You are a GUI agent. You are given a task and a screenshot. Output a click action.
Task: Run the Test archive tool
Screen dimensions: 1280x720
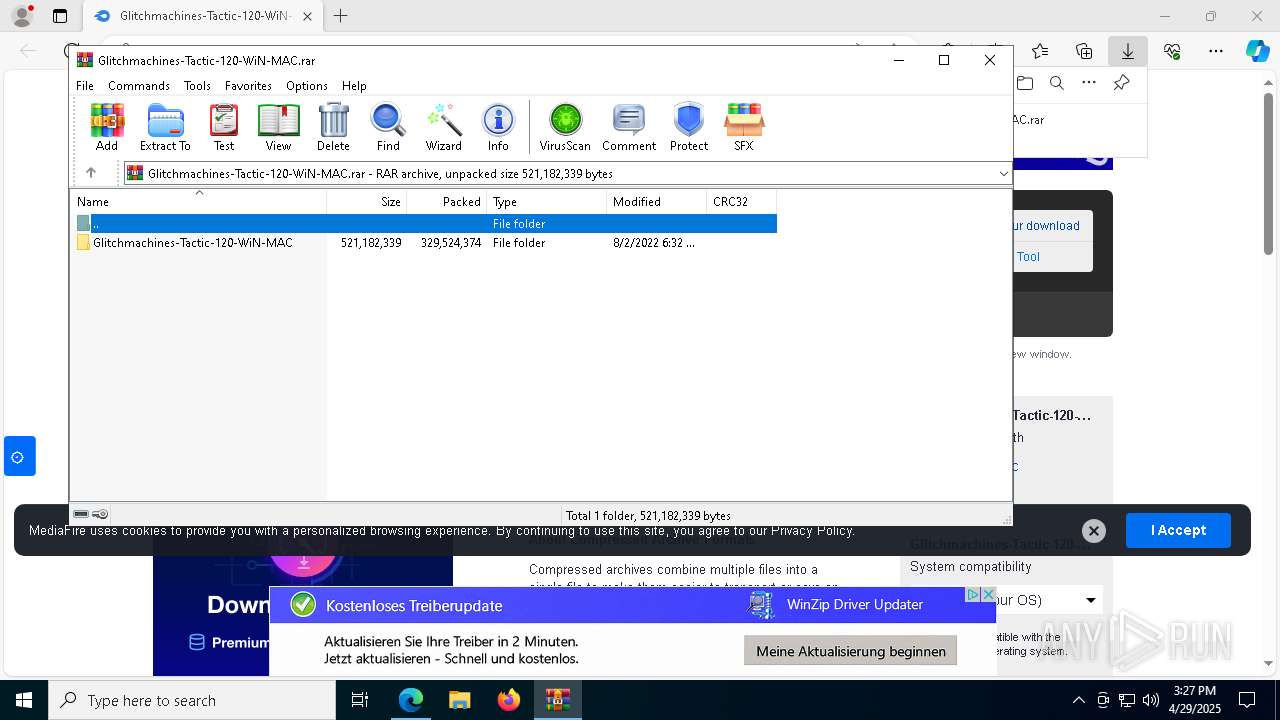tap(224, 127)
